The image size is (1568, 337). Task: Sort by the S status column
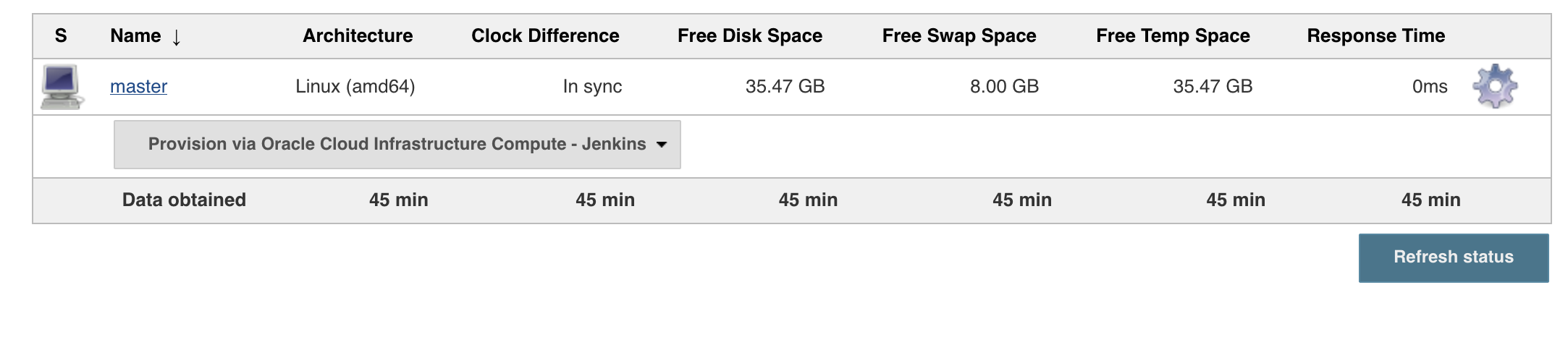point(61,36)
